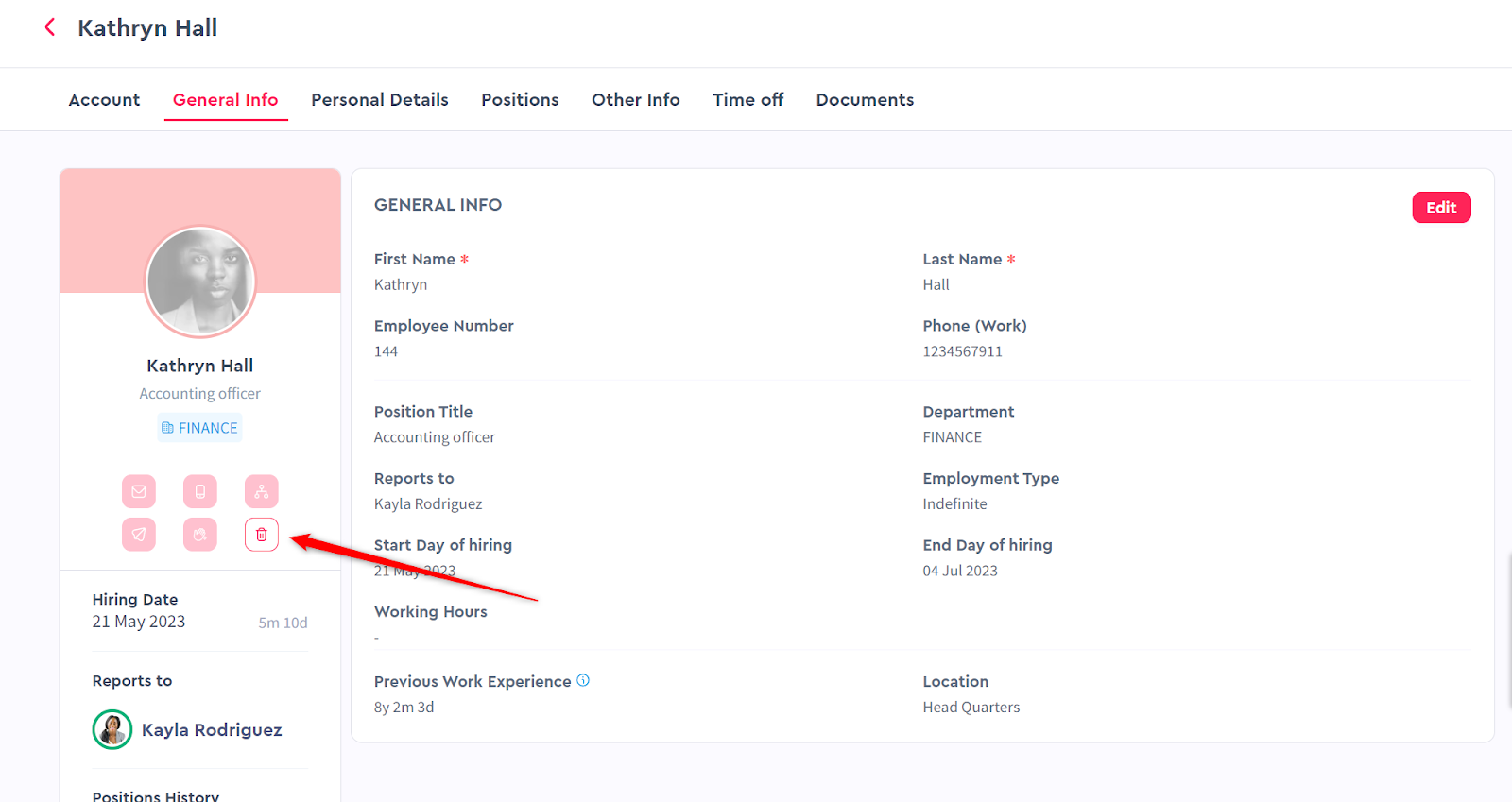
Task: Click the info icon next to Previous Work Experience
Action: point(583,680)
